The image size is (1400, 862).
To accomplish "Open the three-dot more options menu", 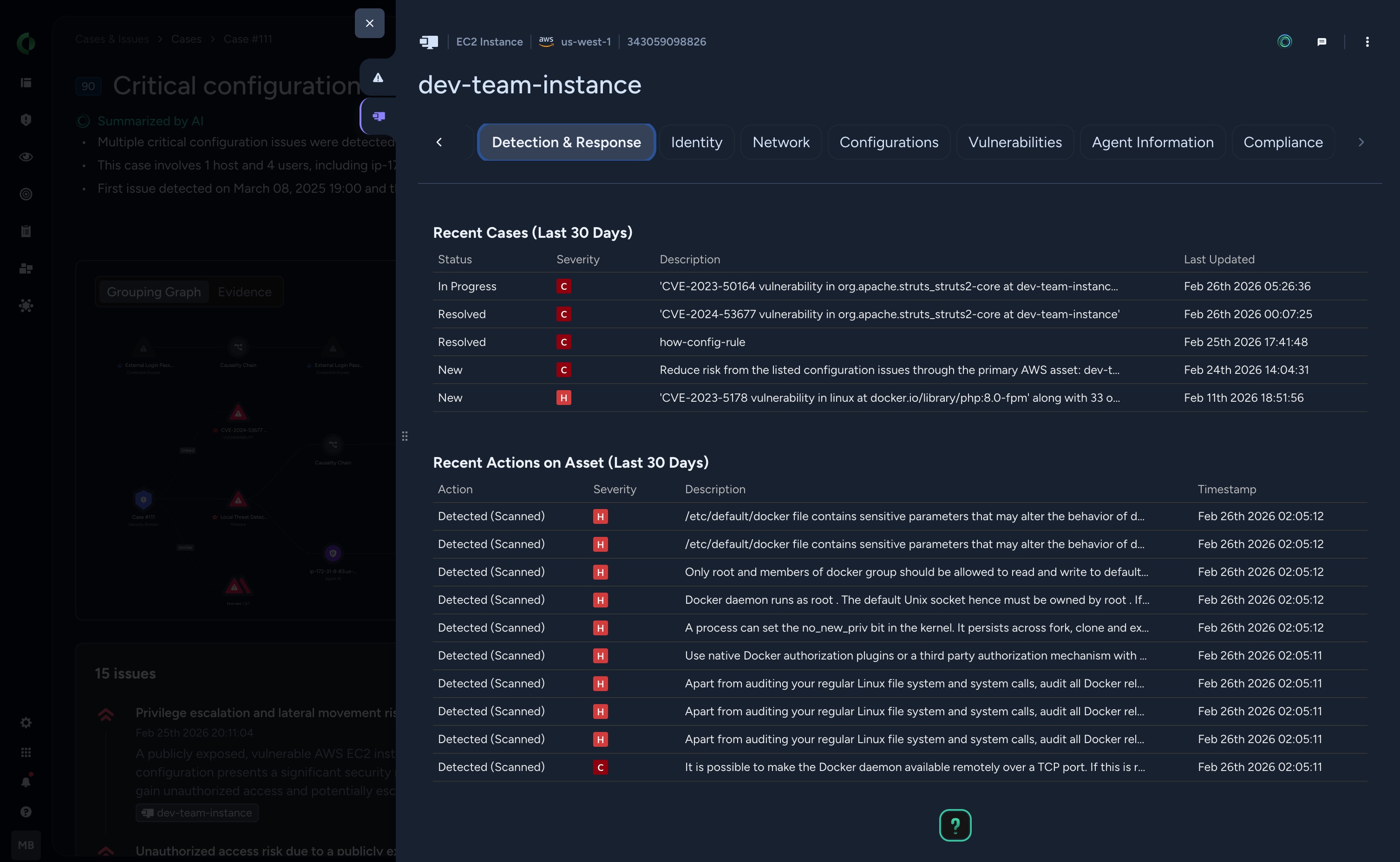I will 1367,42.
